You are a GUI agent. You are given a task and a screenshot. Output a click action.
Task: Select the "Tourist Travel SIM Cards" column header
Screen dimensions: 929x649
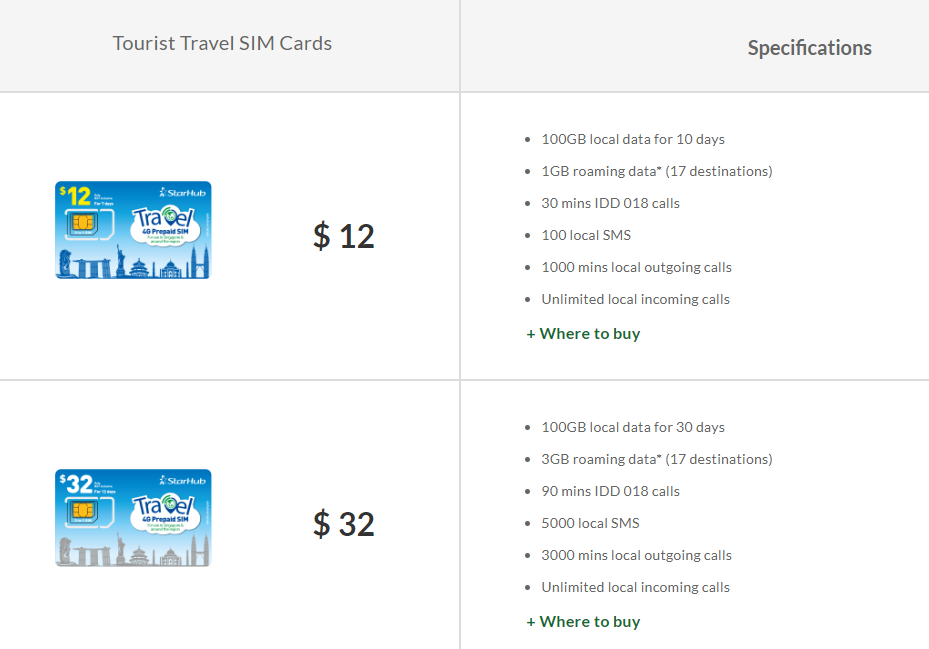click(x=222, y=44)
